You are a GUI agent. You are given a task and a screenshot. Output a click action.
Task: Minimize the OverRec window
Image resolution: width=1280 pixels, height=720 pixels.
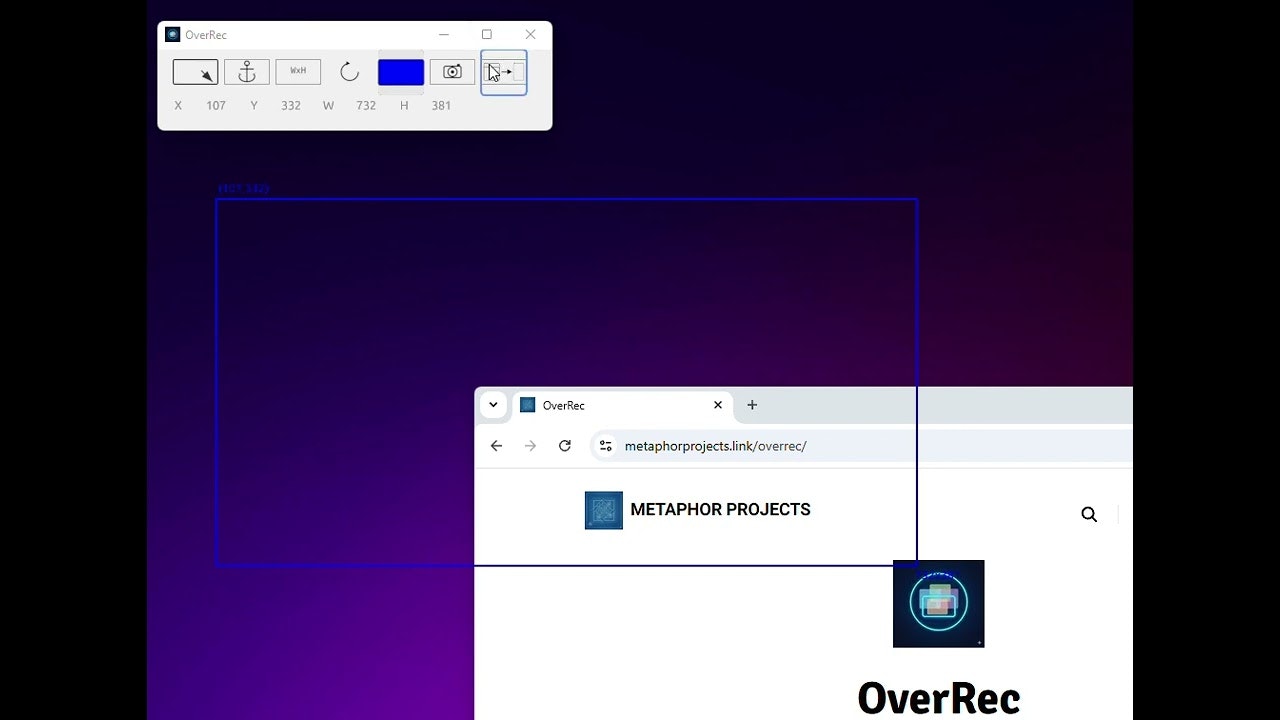tap(444, 35)
